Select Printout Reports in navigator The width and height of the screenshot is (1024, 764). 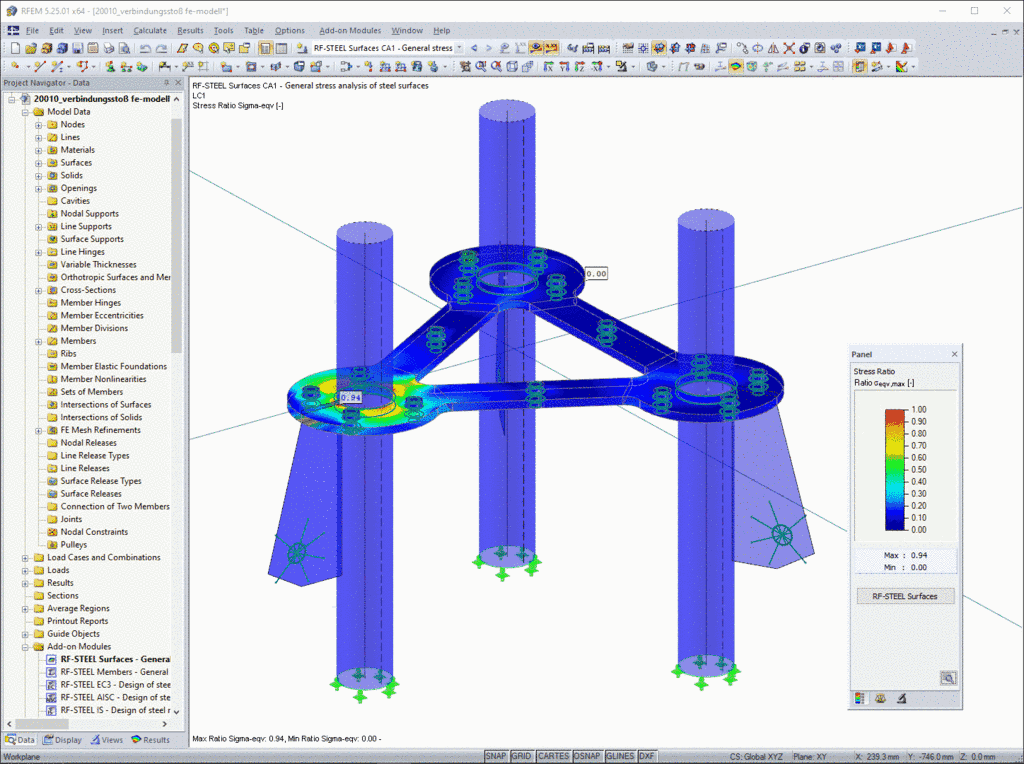coord(77,621)
